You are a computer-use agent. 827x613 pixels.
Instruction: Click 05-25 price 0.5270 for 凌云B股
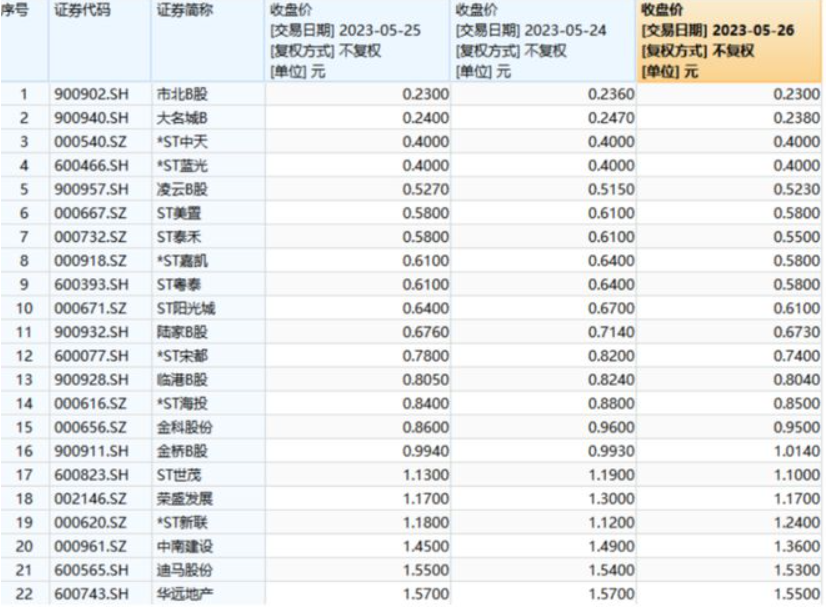[426, 189]
